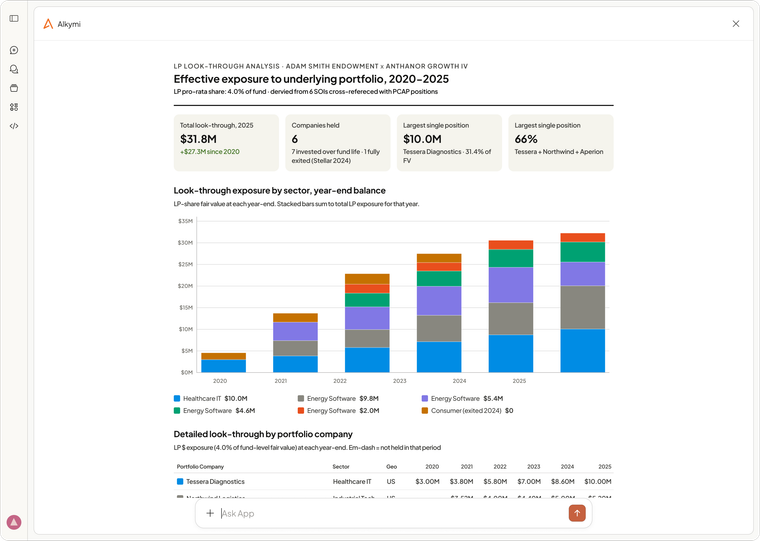Select the 66% Largest single position card
The image size is (760, 541).
(561, 143)
